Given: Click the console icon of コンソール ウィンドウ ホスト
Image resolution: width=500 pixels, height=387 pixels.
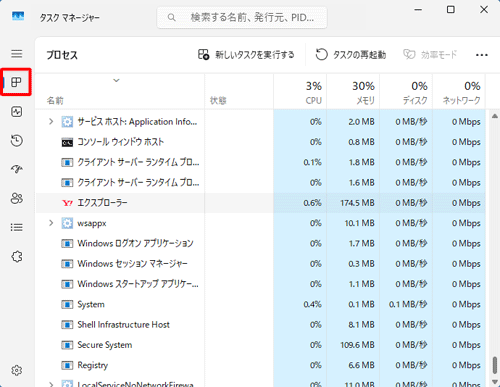Looking at the screenshot, I should click(x=67, y=142).
